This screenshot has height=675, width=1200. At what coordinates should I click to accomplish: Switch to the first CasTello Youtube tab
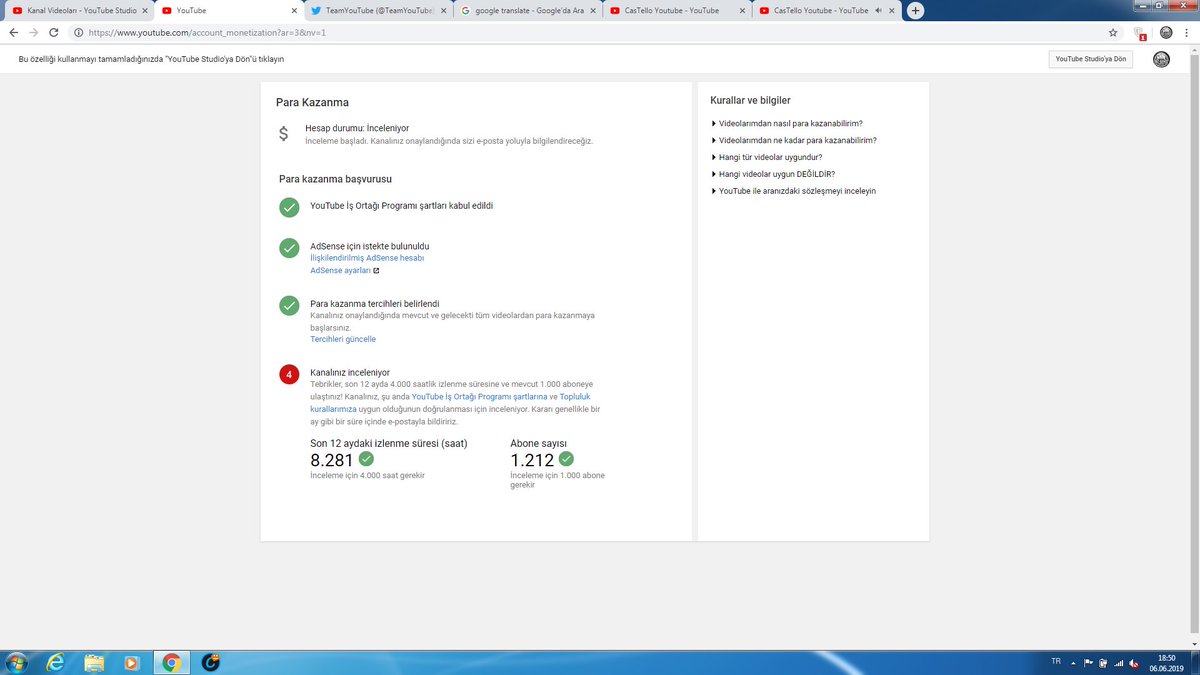click(678, 10)
